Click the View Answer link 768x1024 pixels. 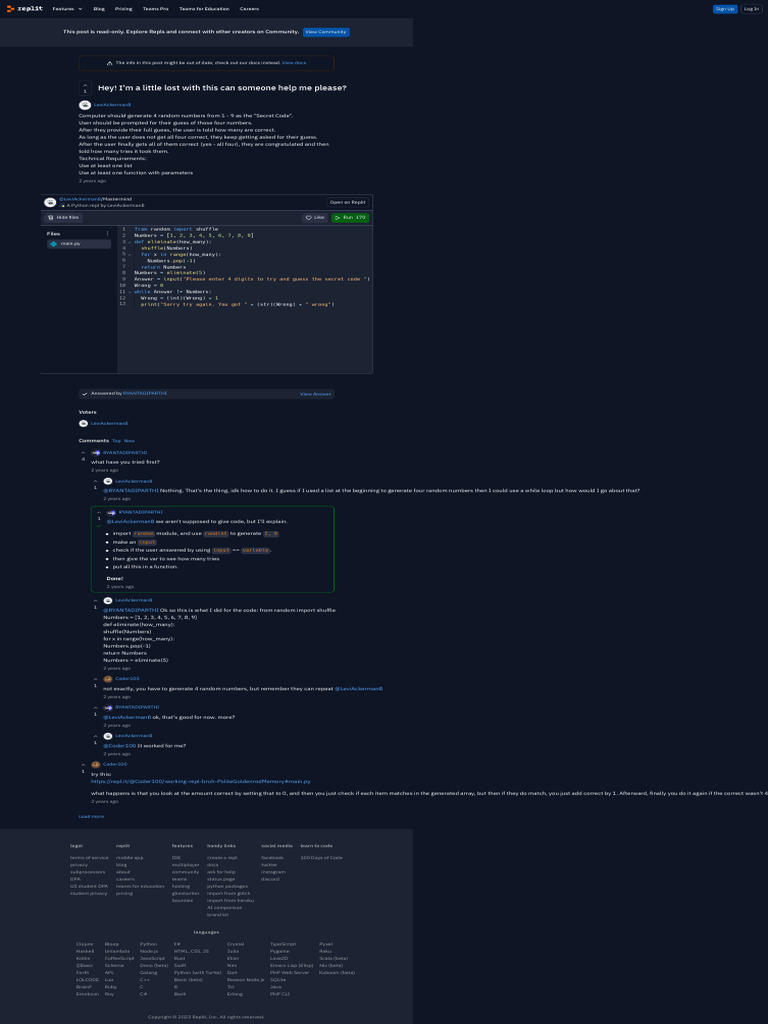click(x=315, y=394)
